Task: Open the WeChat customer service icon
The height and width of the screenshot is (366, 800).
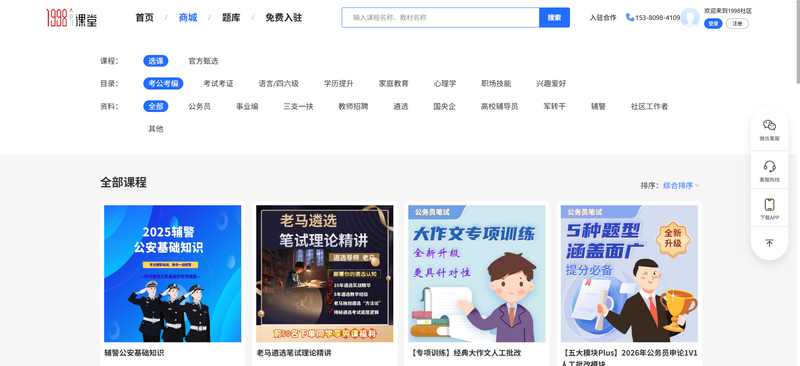Action: pyautogui.click(x=769, y=125)
